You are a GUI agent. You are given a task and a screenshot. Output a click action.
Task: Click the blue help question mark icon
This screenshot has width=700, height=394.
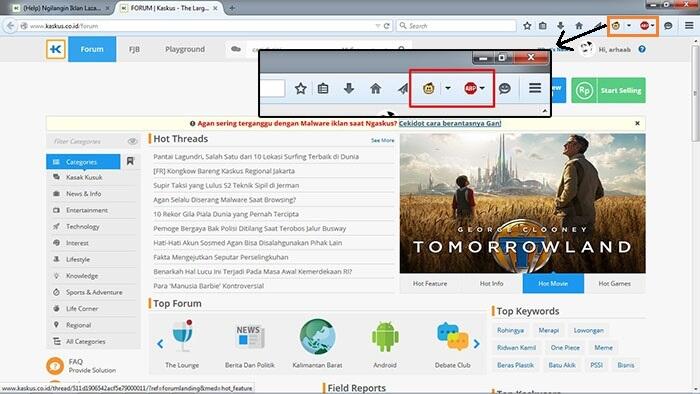pyautogui.click(x=642, y=49)
